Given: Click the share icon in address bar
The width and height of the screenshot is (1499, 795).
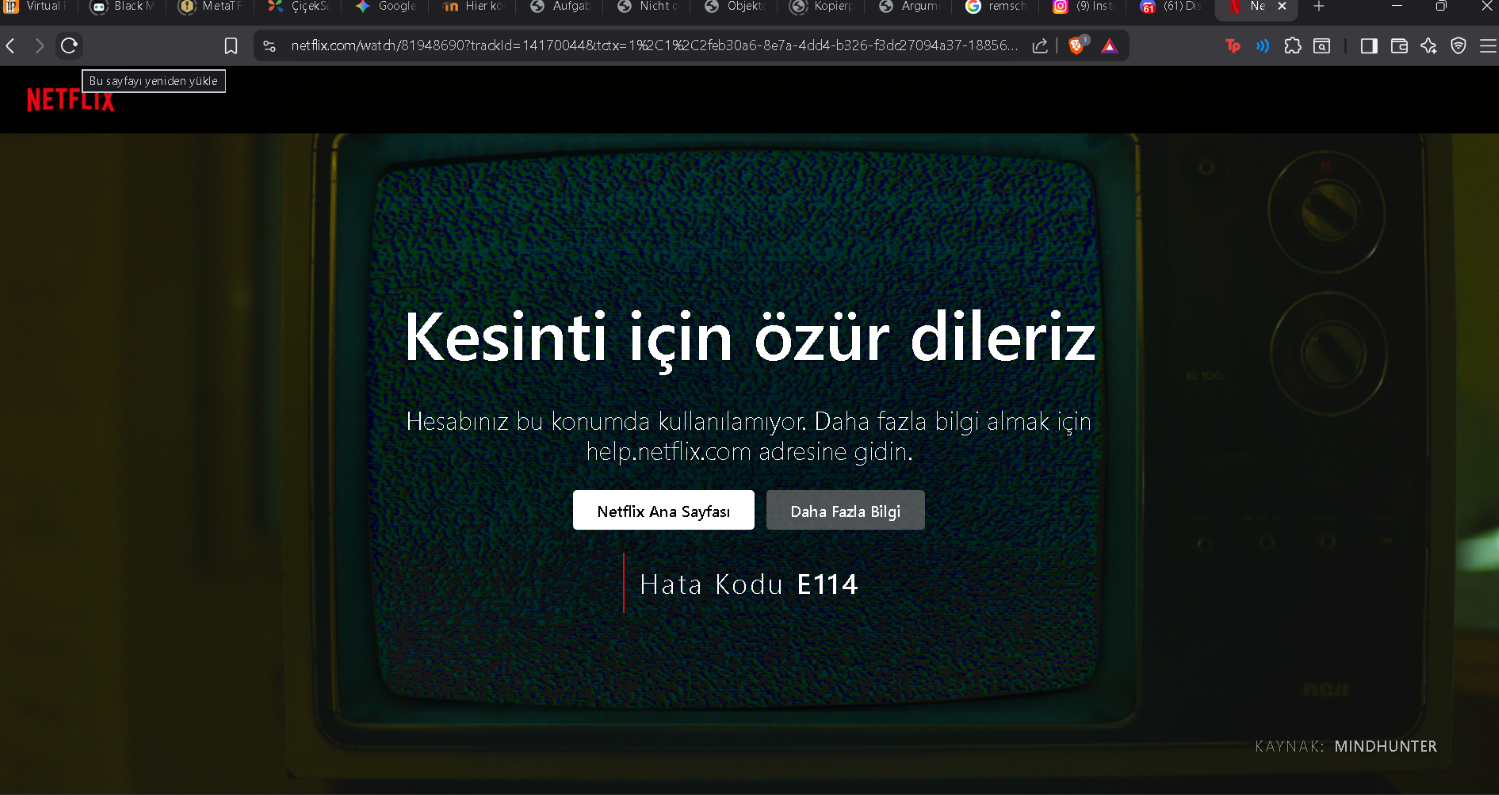Looking at the screenshot, I should (1040, 46).
